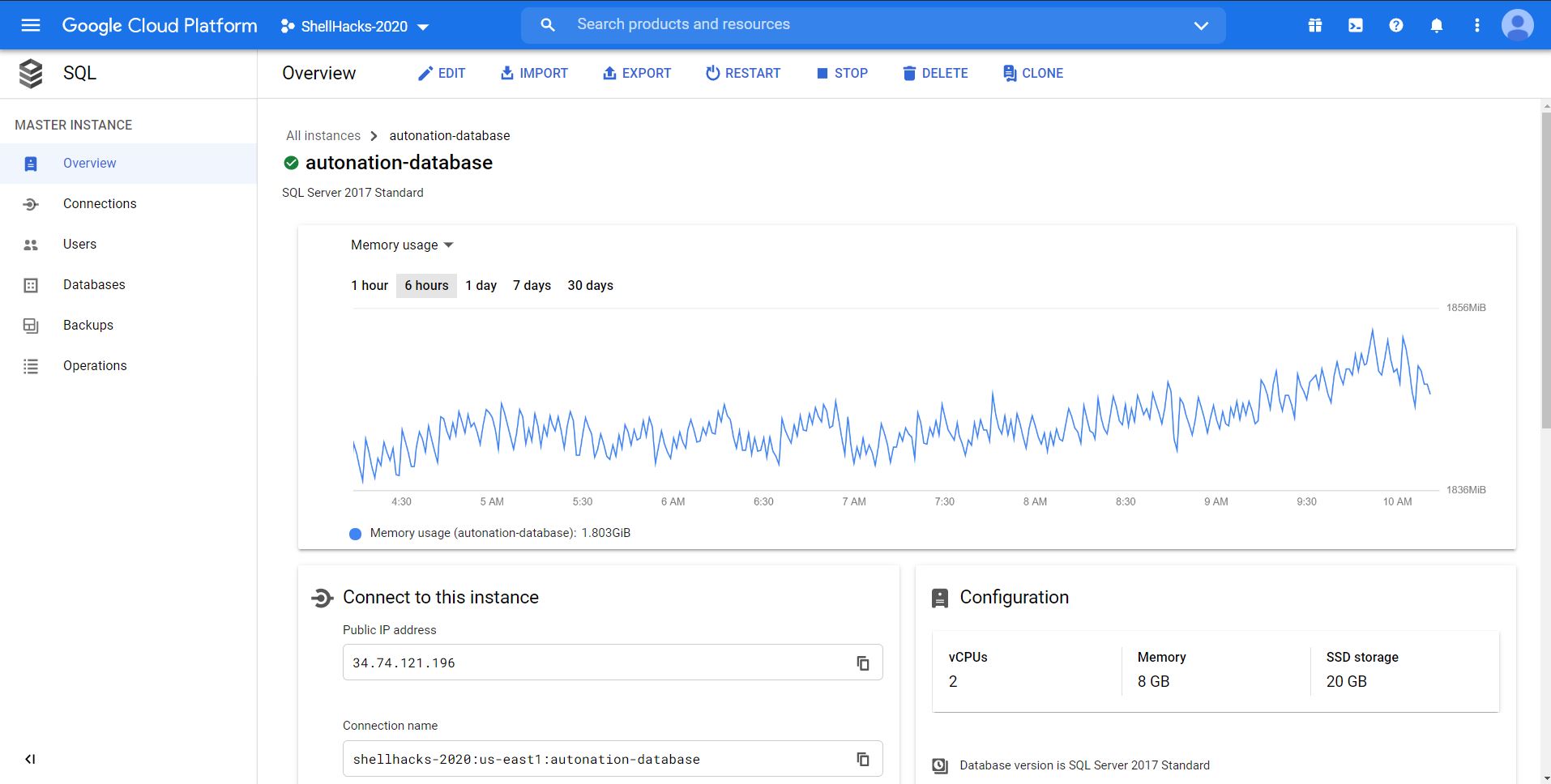Click the Databases sidebar icon
This screenshot has height=784, width=1551.
click(31, 285)
